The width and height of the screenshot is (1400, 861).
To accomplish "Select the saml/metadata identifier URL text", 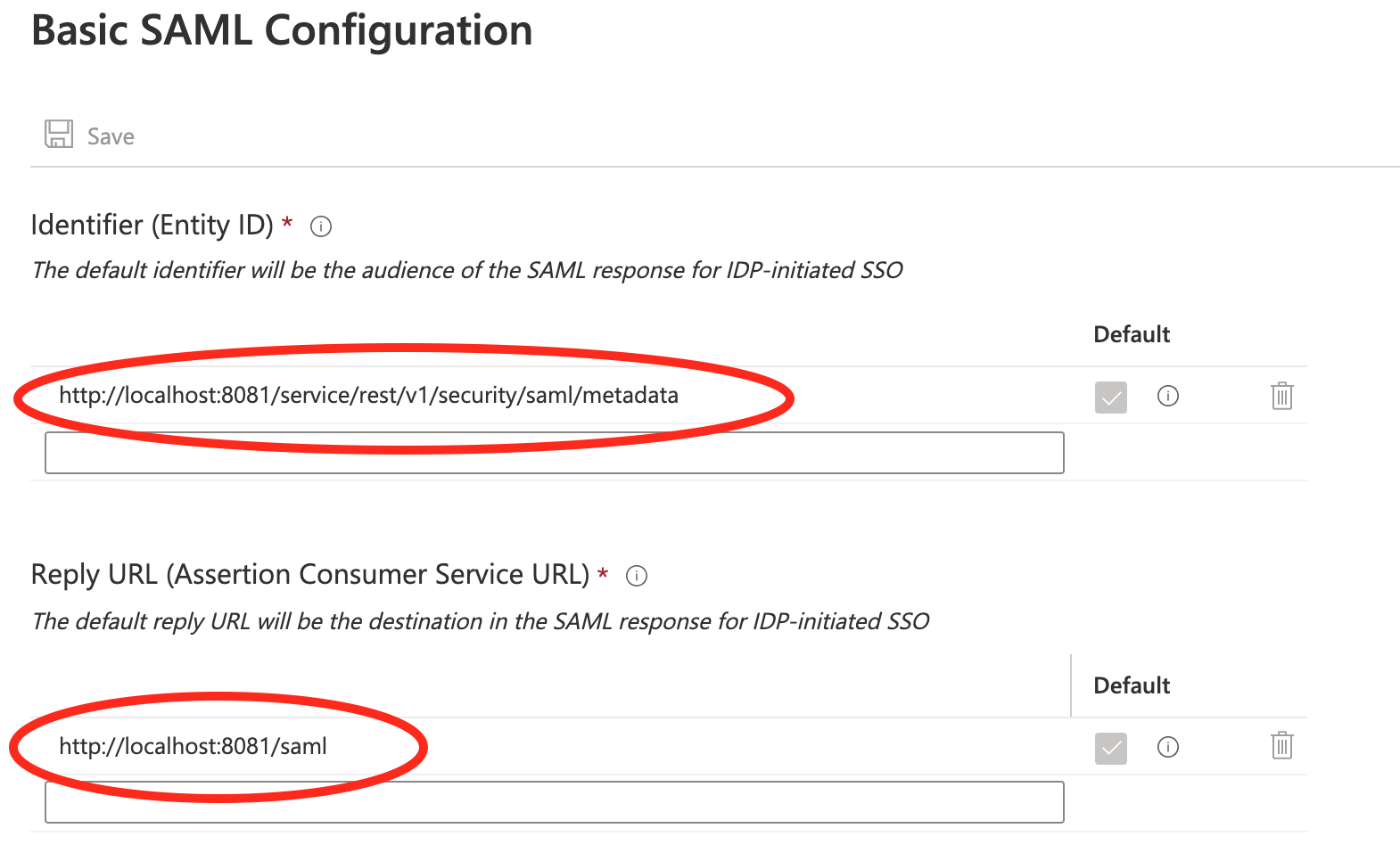I will pyautogui.click(x=368, y=396).
